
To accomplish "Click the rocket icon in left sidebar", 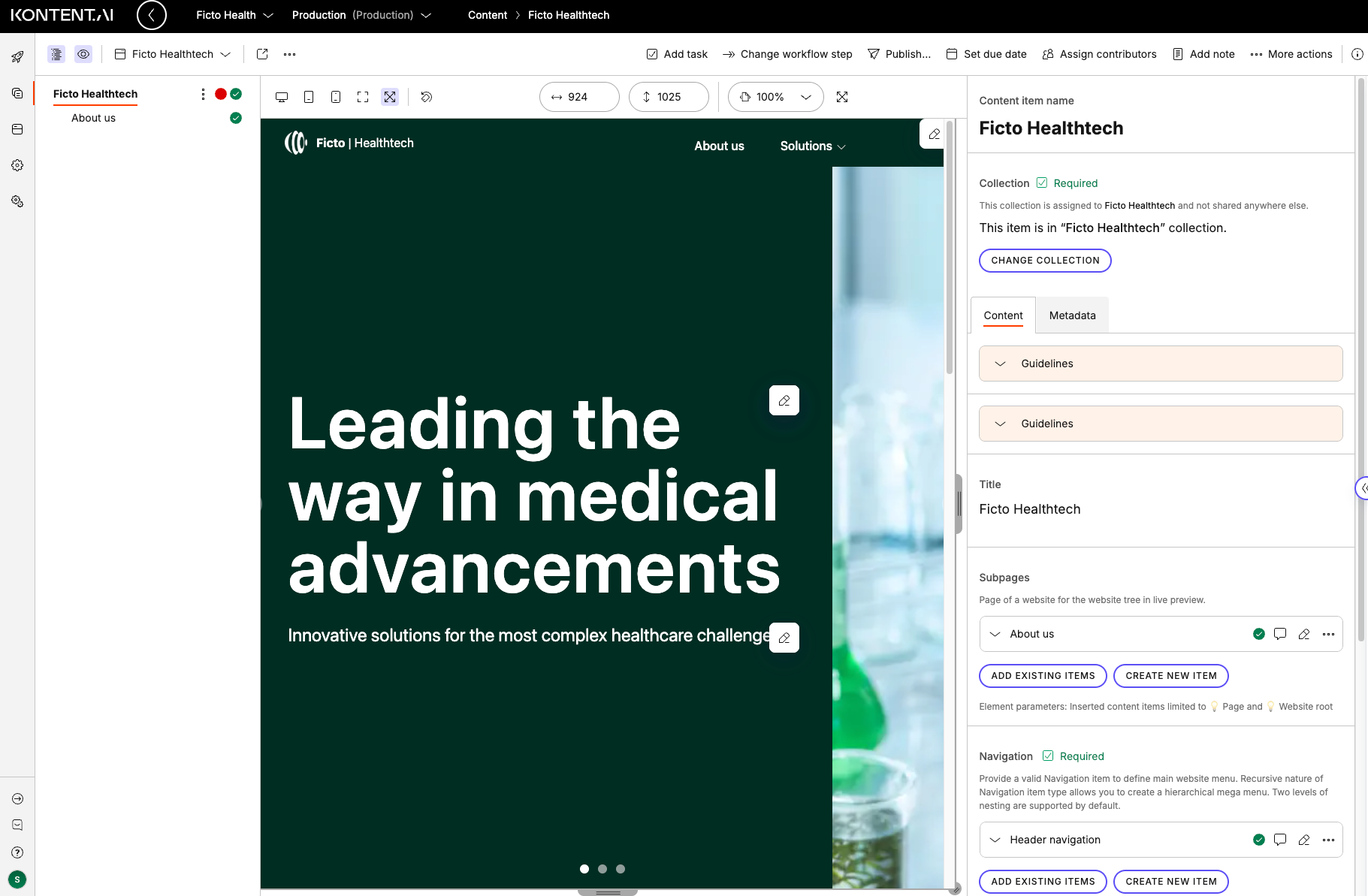I will coord(17,57).
